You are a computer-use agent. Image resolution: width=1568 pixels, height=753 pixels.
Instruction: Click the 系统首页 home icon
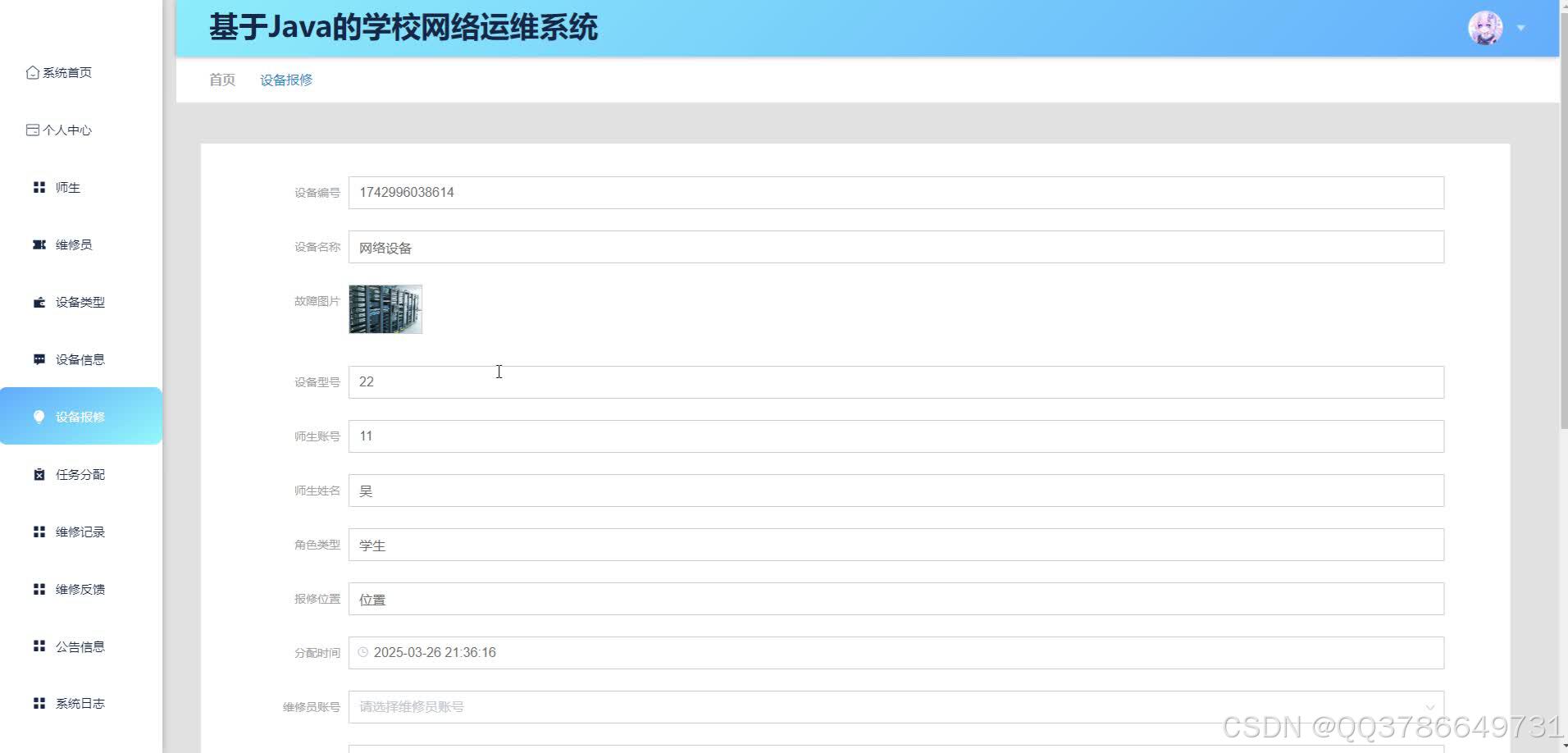[x=32, y=72]
